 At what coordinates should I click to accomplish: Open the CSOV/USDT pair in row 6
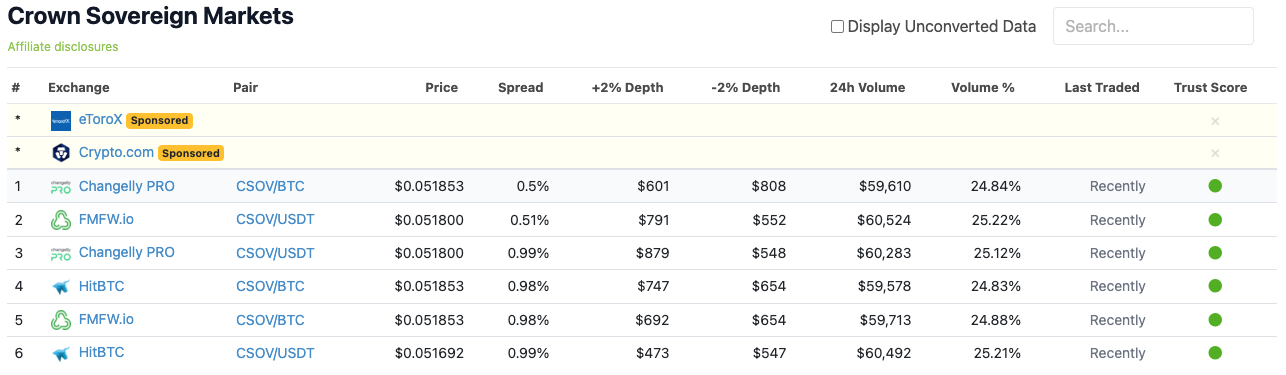(275, 353)
